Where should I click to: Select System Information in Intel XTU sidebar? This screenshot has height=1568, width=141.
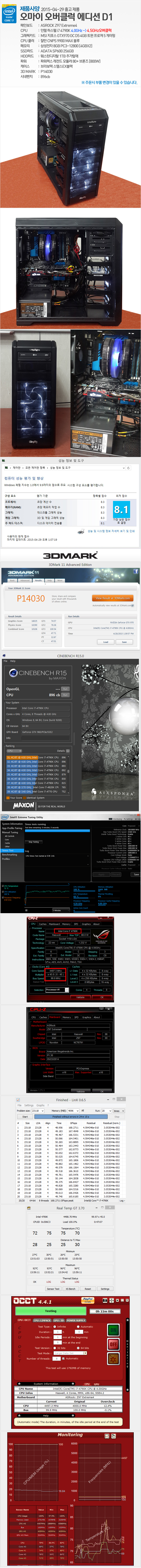tap(12, 824)
